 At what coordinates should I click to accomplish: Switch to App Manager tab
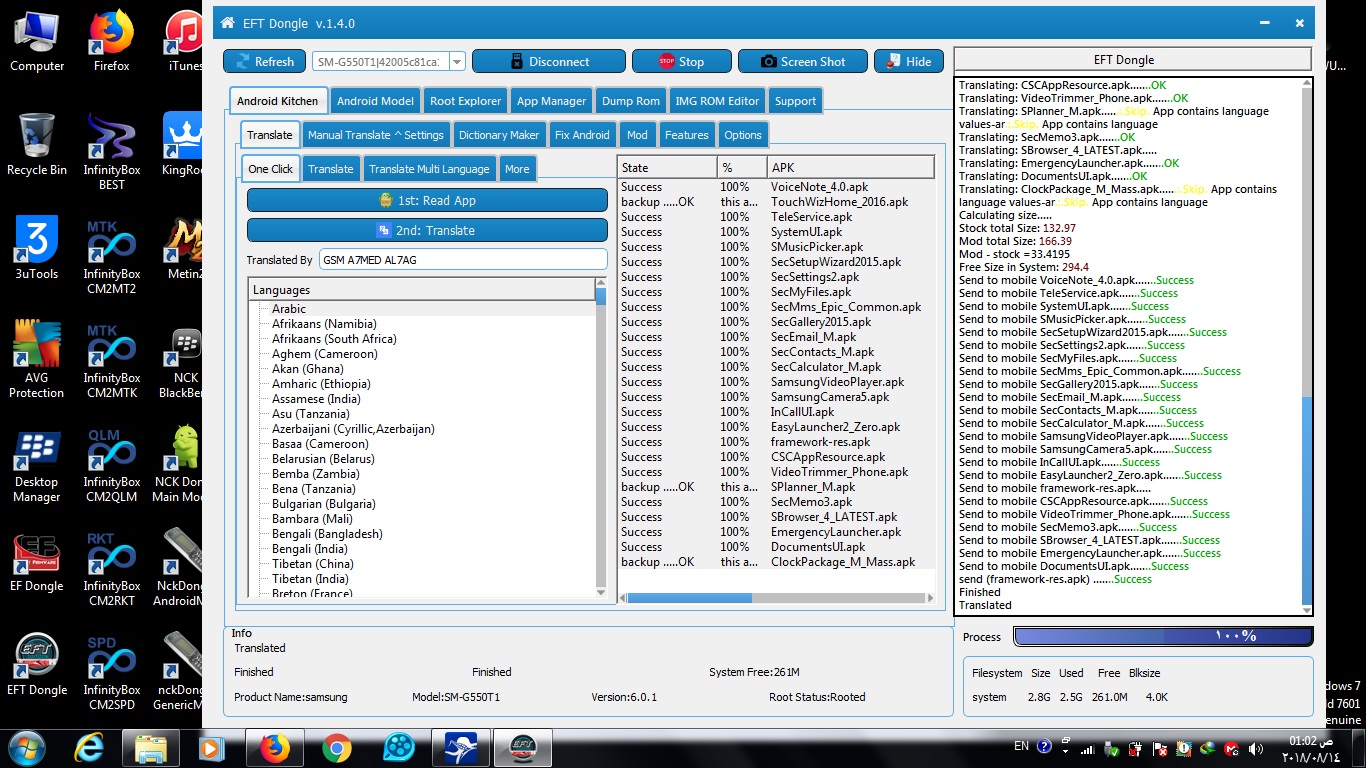[x=551, y=101]
